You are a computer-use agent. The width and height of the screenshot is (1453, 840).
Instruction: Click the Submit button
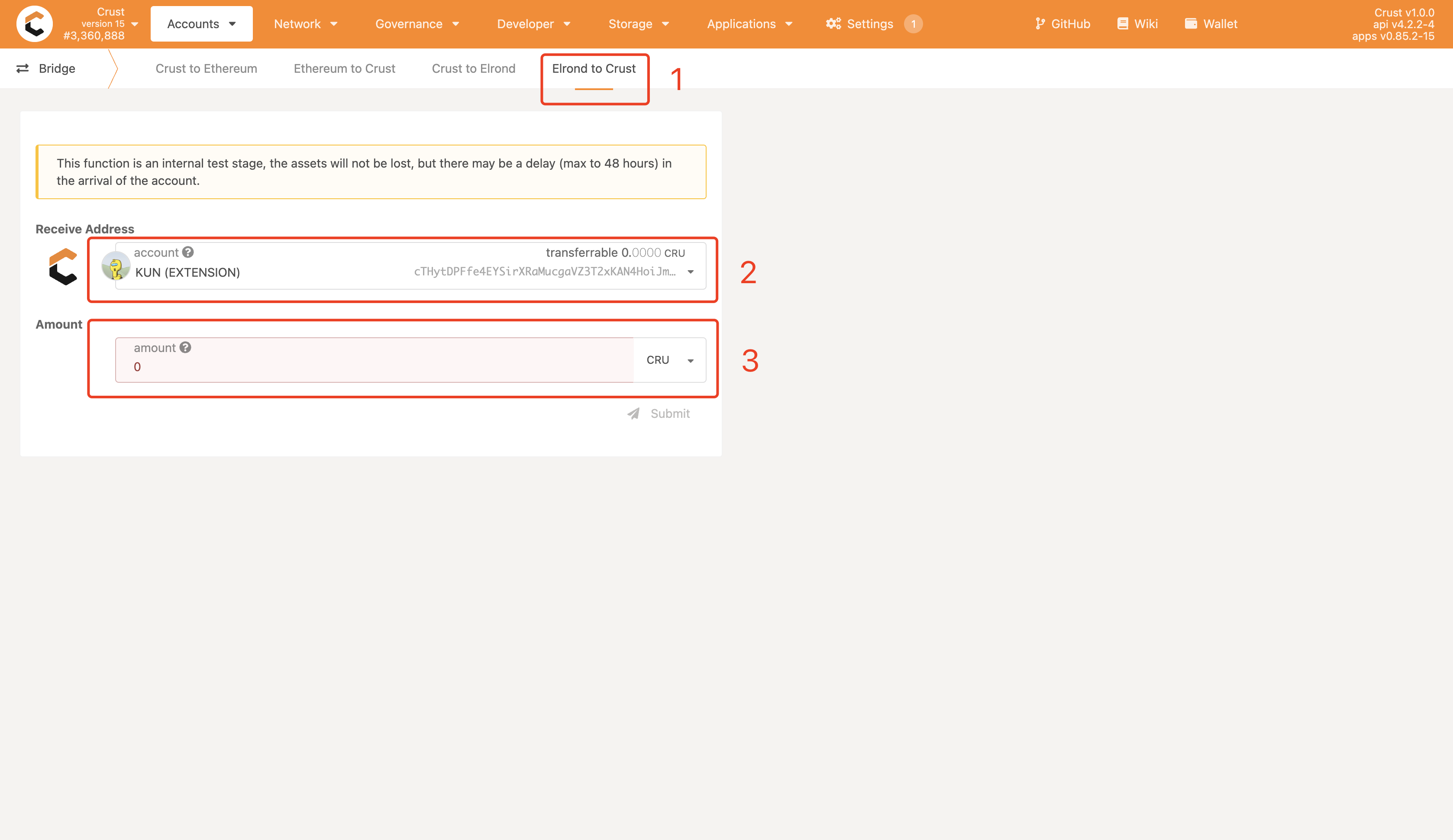pos(659,414)
